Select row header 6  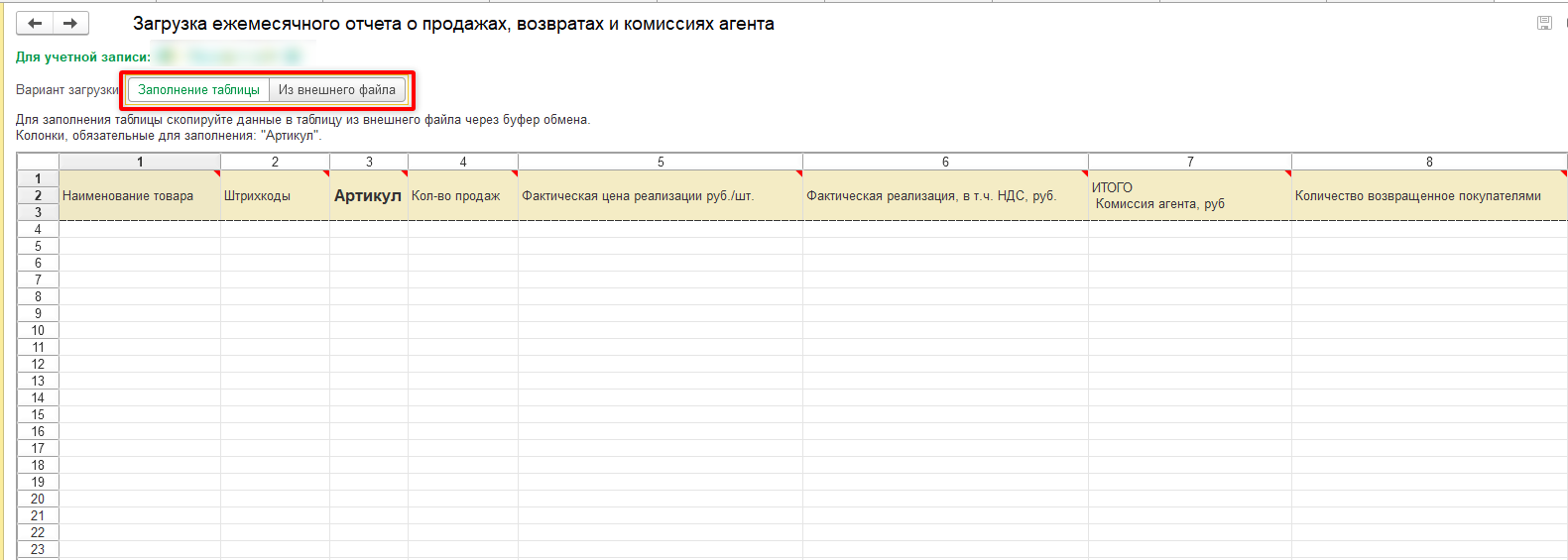[x=38, y=263]
